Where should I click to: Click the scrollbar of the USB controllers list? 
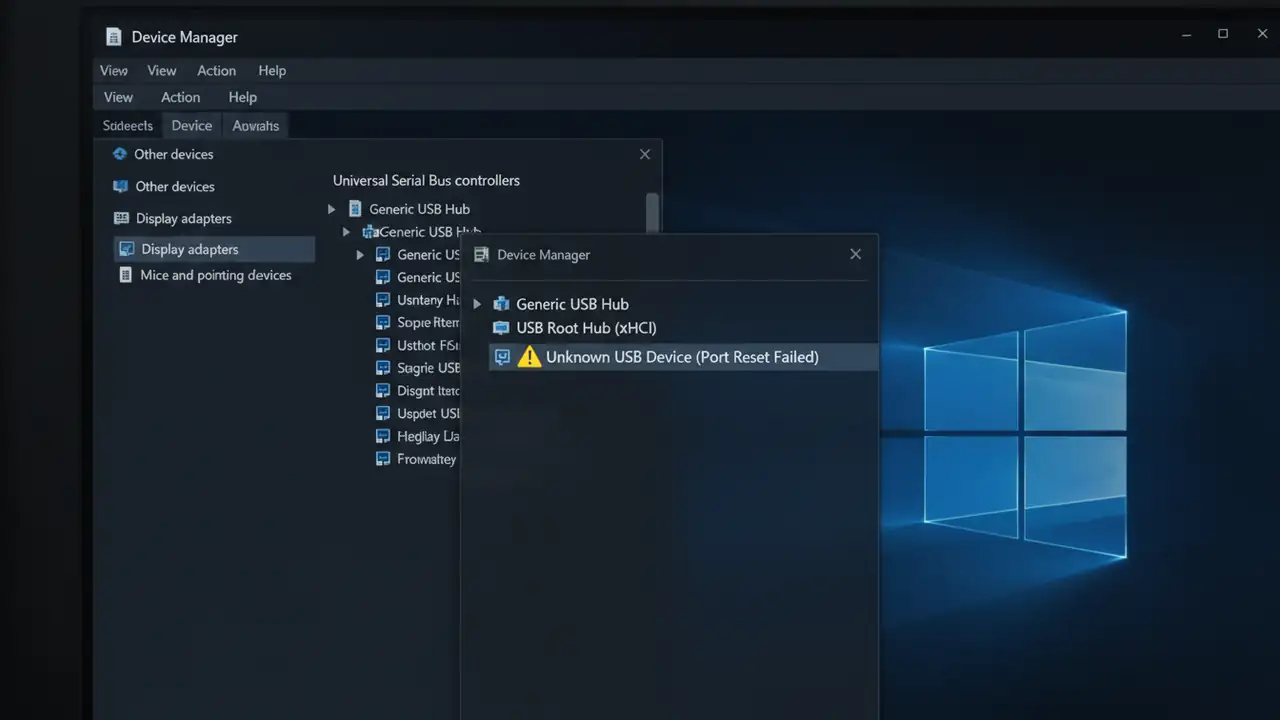click(x=651, y=215)
